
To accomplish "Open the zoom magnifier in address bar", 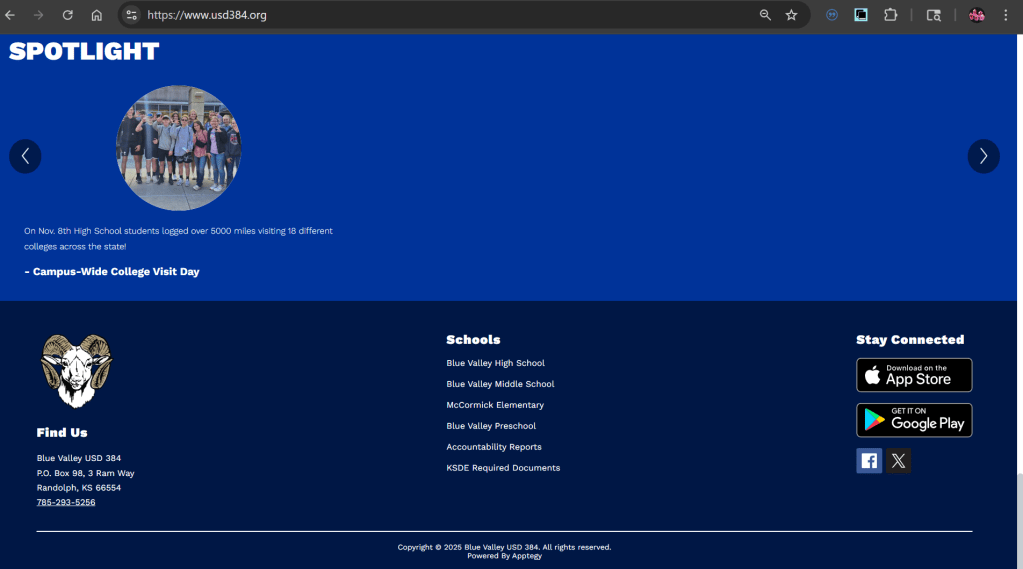I will pyautogui.click(x=765, y=15).
